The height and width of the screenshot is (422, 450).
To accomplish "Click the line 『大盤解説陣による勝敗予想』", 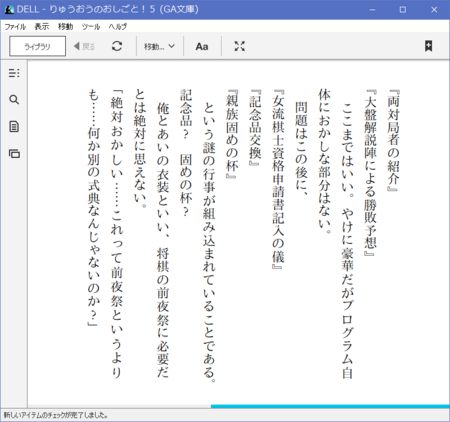I will tap(370, 173).
